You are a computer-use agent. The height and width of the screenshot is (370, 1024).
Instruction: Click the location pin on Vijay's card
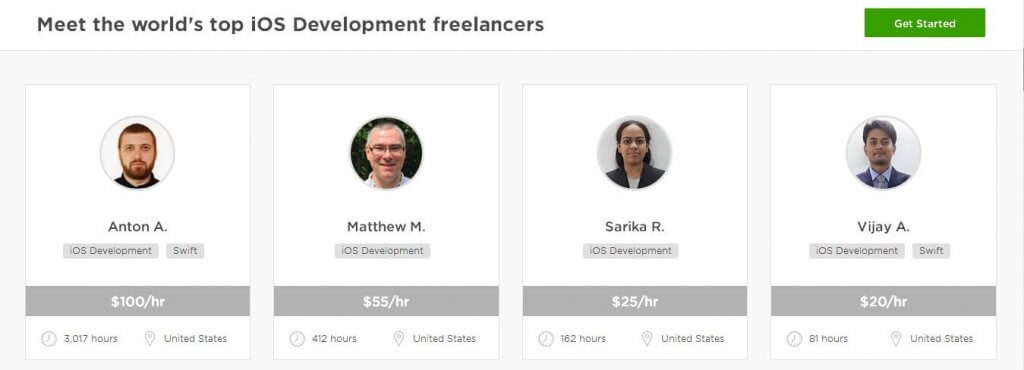895,339
